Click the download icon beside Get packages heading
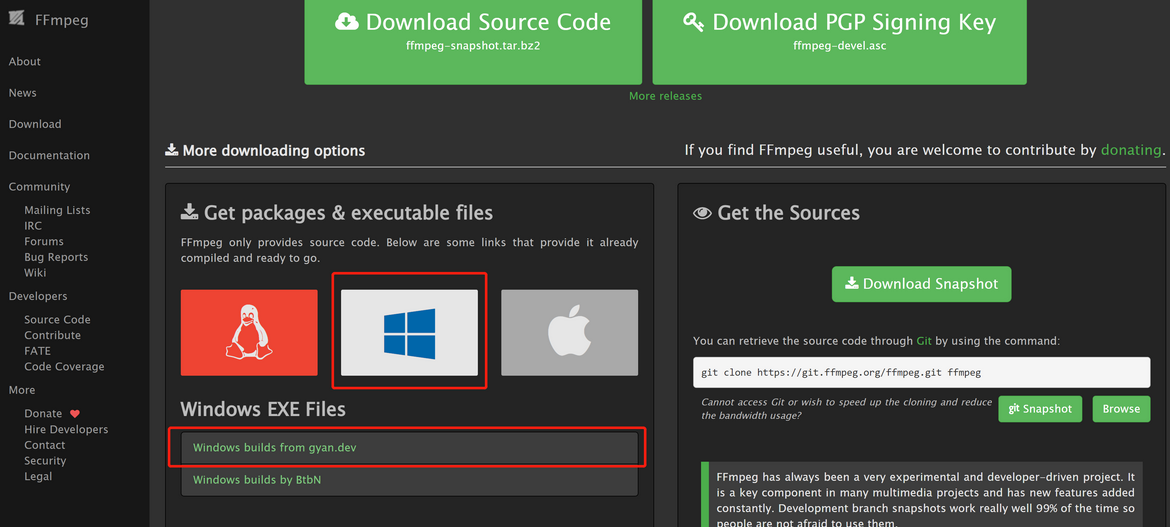The width and height of the screenshot is (1170, 527). tap(190, 213)
